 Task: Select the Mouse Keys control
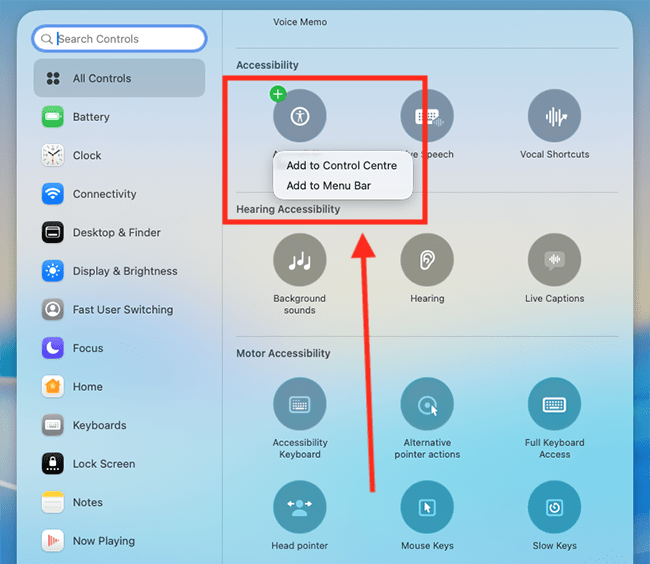click(x=427, y=507)
